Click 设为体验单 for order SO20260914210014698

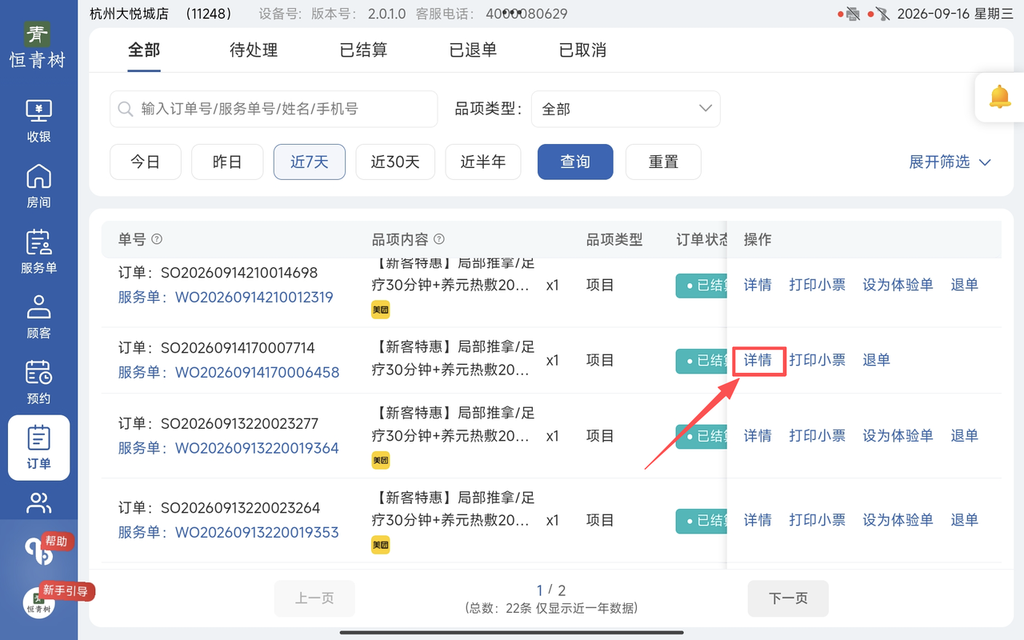[x=898, y=285]
